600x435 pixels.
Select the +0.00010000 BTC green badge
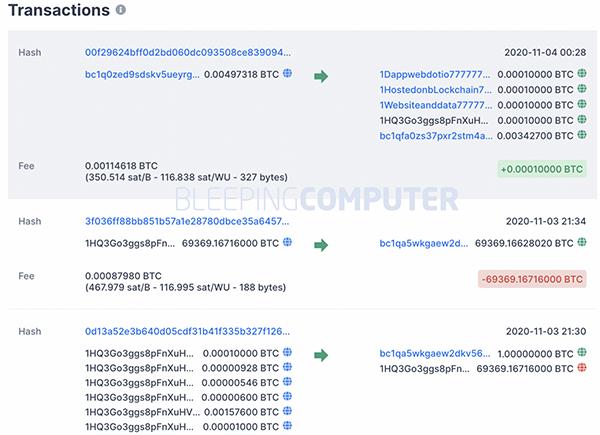[x=542, y=169]
